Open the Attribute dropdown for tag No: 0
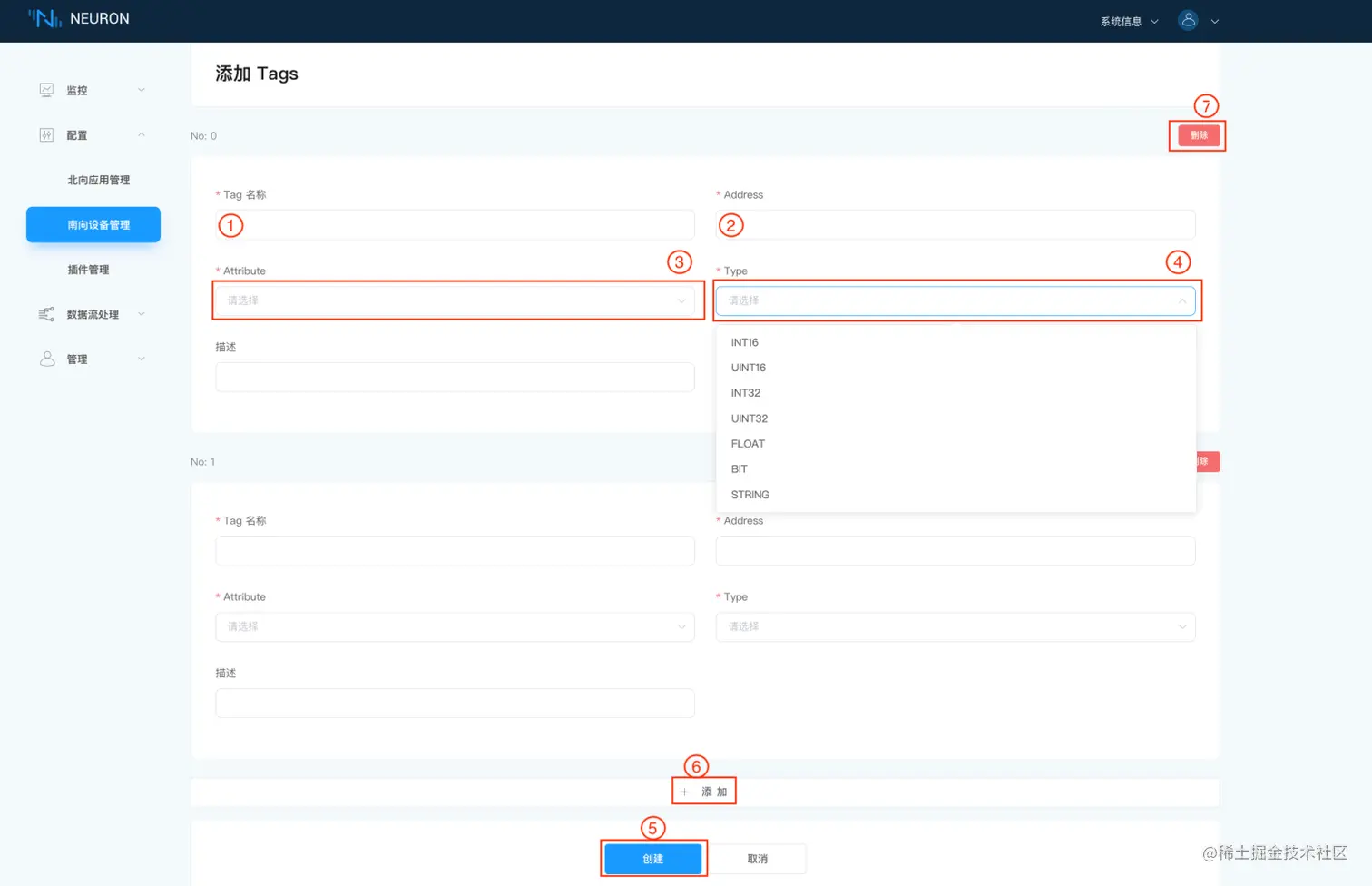Viewport: 1372px width, 886px height. coord(455,300)
